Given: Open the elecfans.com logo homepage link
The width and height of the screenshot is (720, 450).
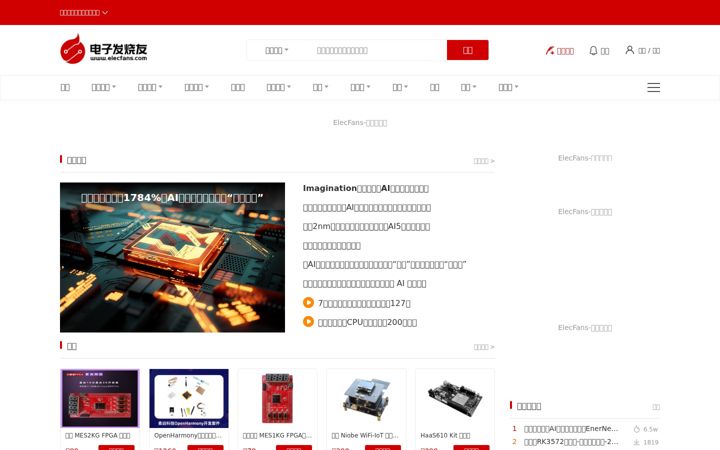Looking at the screenshot, I should pos(104,49).
